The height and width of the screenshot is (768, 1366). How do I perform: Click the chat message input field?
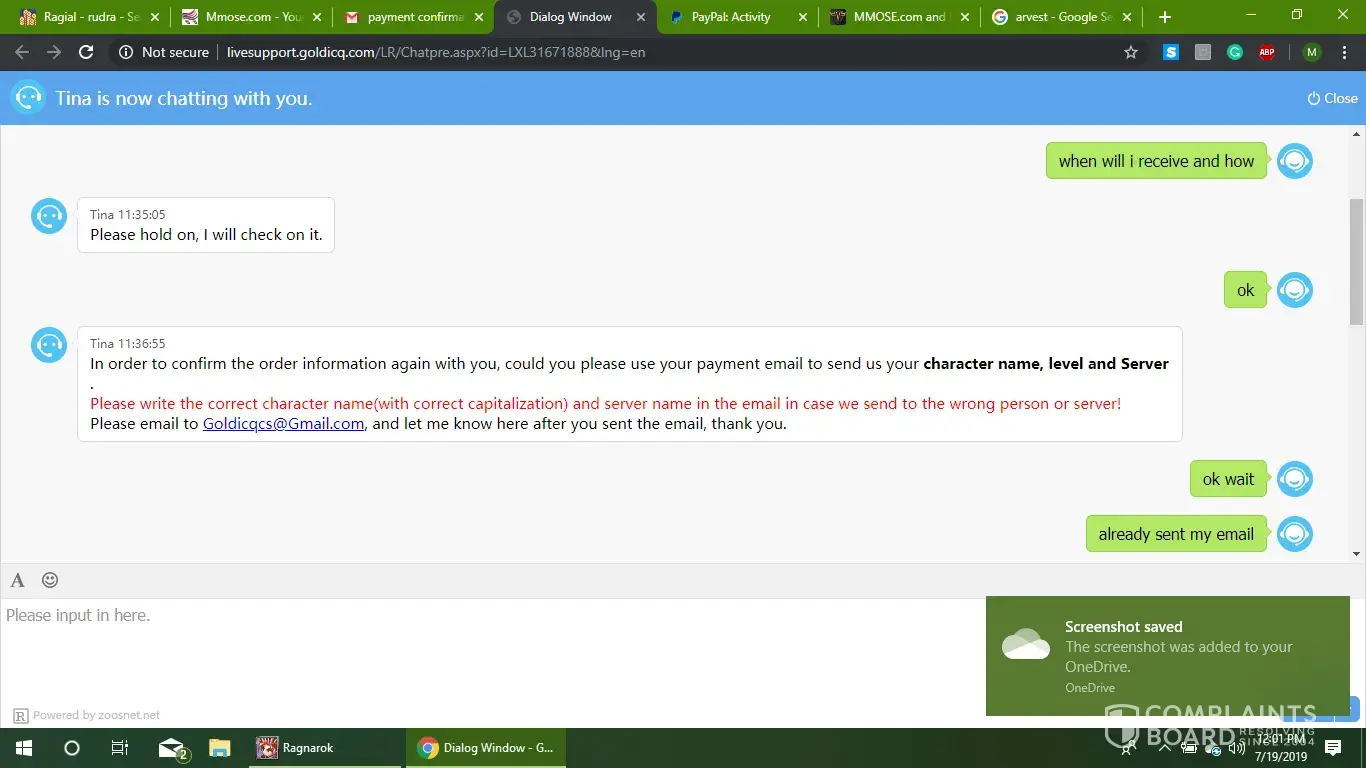tap(490, 650)
